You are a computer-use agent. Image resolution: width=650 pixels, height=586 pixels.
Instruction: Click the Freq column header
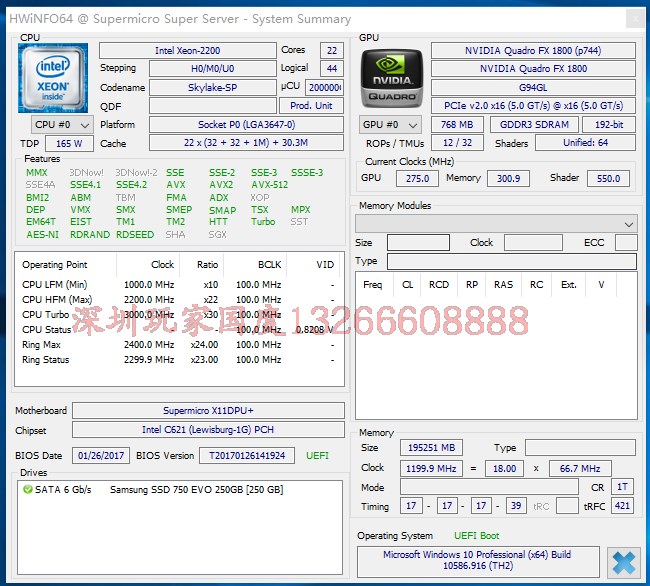[373, 285]
